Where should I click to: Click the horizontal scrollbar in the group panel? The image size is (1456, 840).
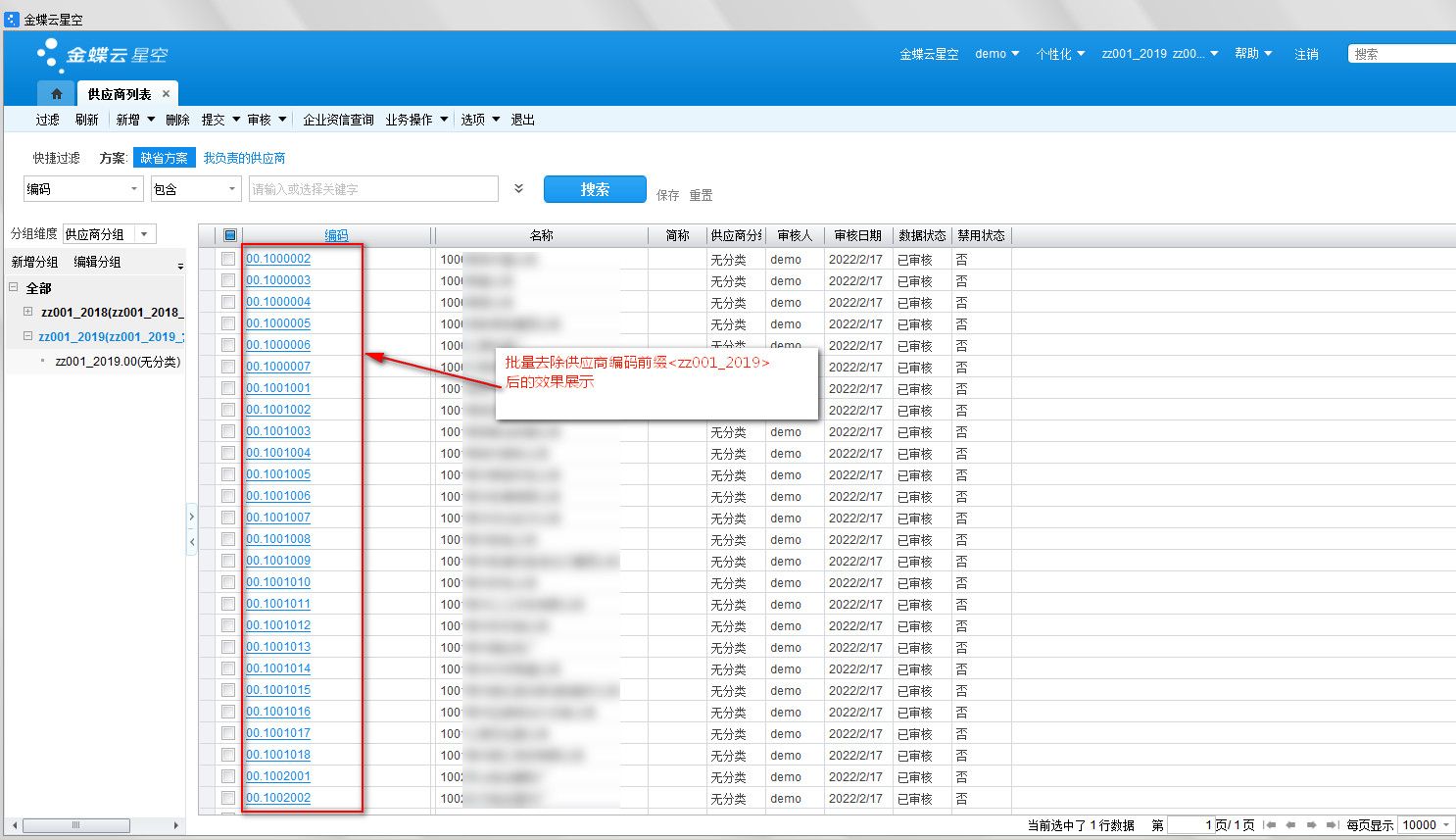tap(76, 825)
